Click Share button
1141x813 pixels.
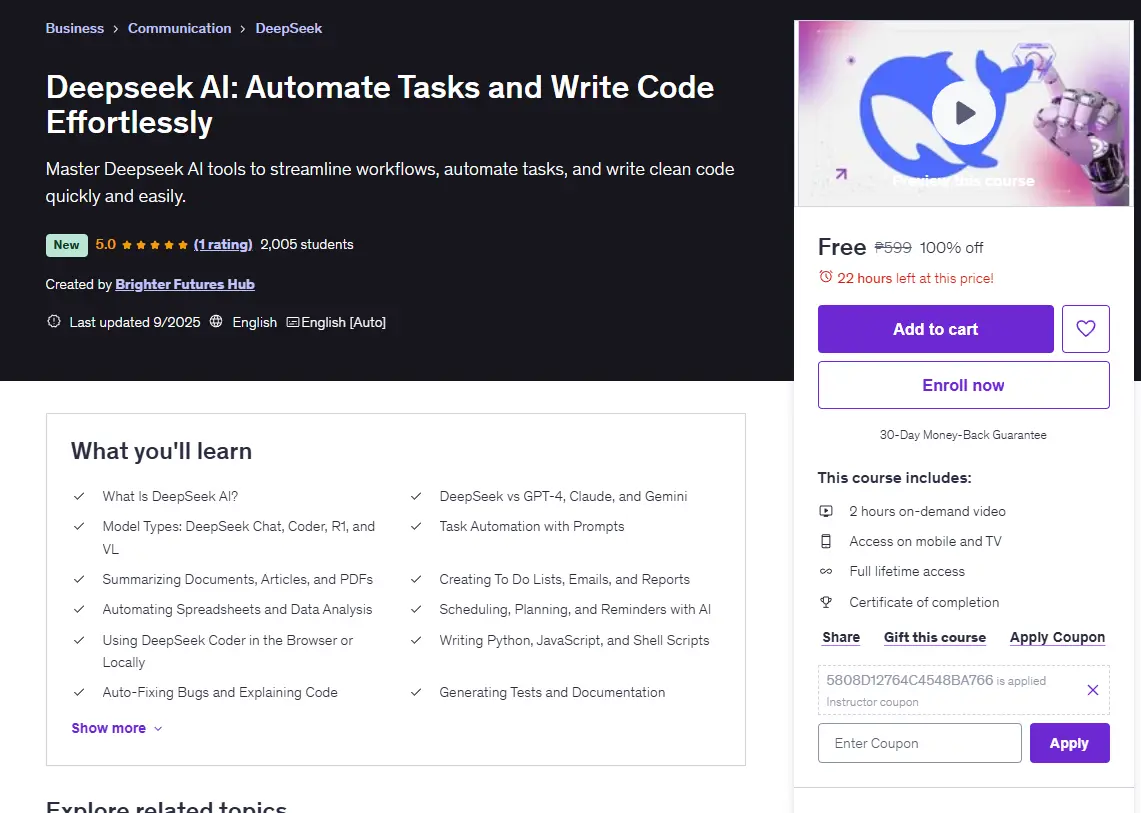(841, 638)
